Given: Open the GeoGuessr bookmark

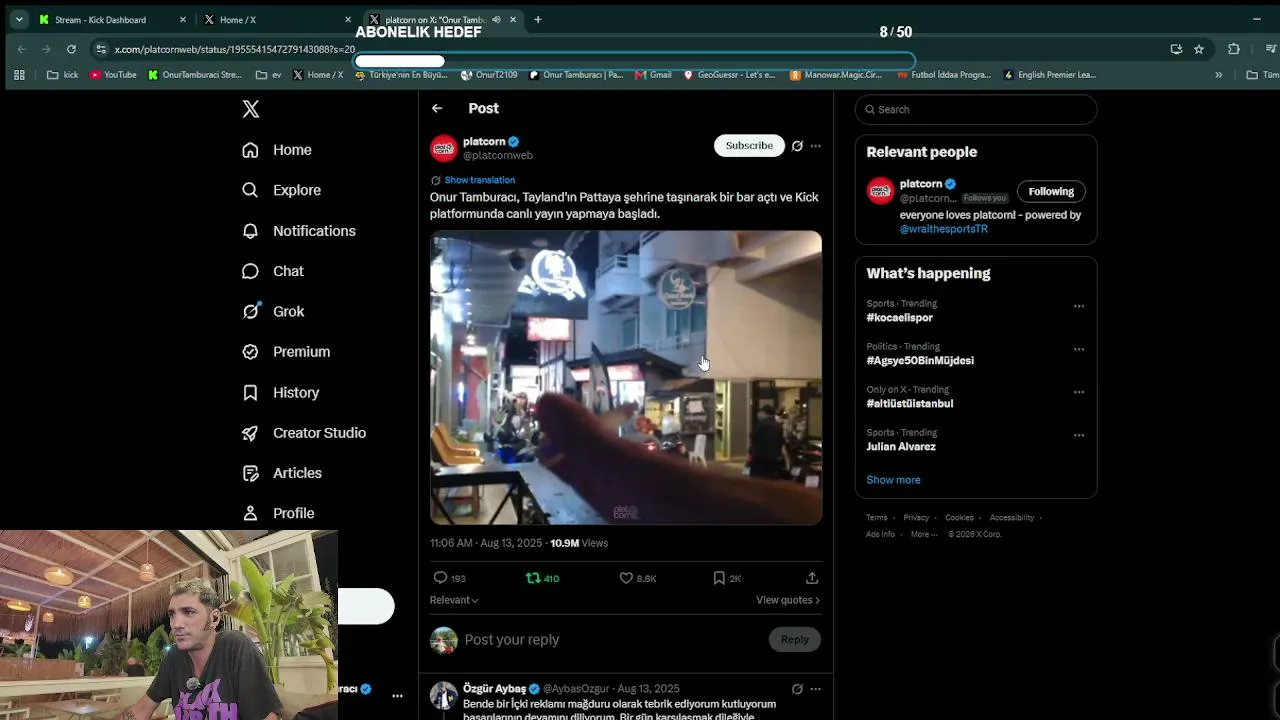Looking at the screenshot, I should pyautogui.click(x=729, y=75).
